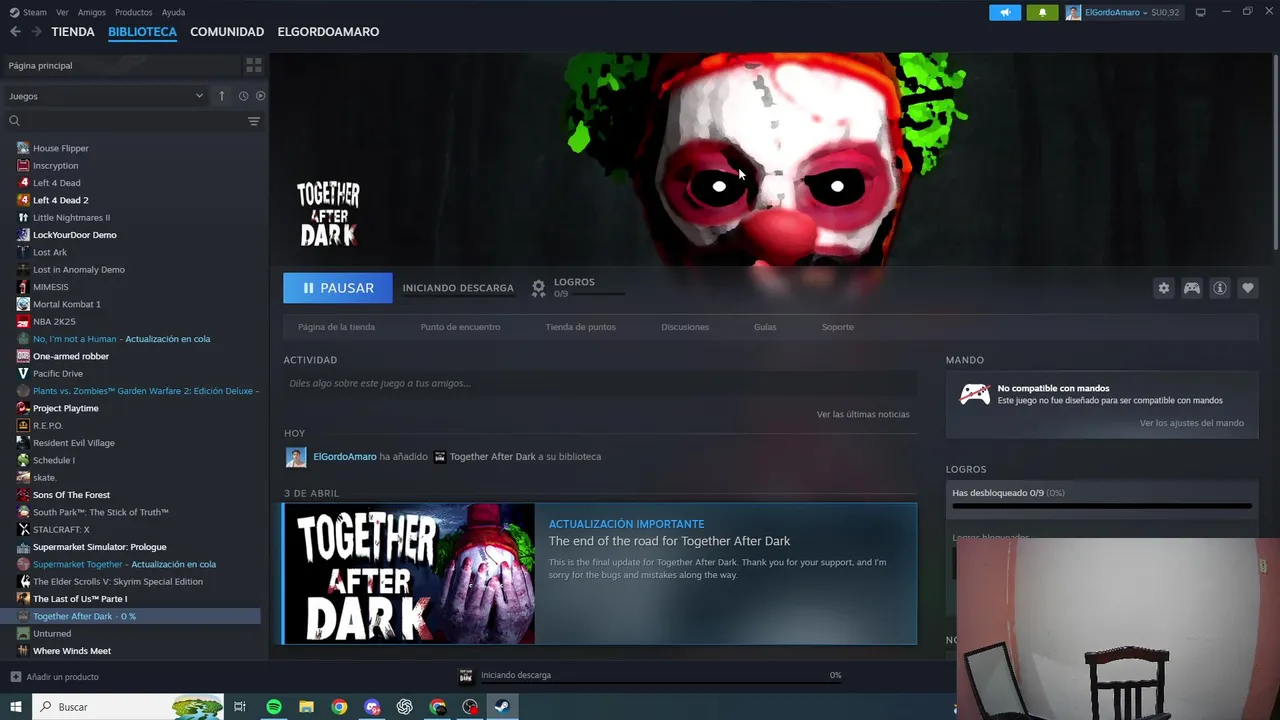This screenshot has height=720, width=1280.
Task: Add game to favorites heart icon
Action: click(1248, 288)
